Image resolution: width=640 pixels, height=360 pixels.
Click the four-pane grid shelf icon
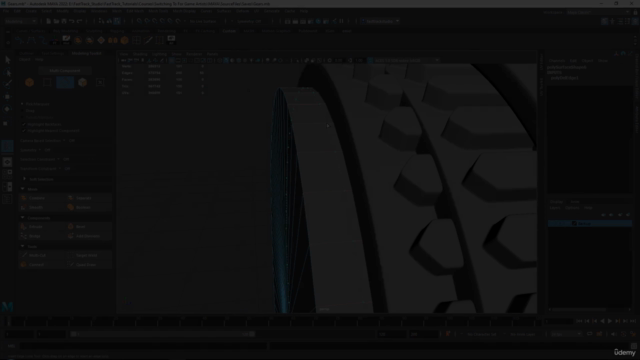[136, 40]
